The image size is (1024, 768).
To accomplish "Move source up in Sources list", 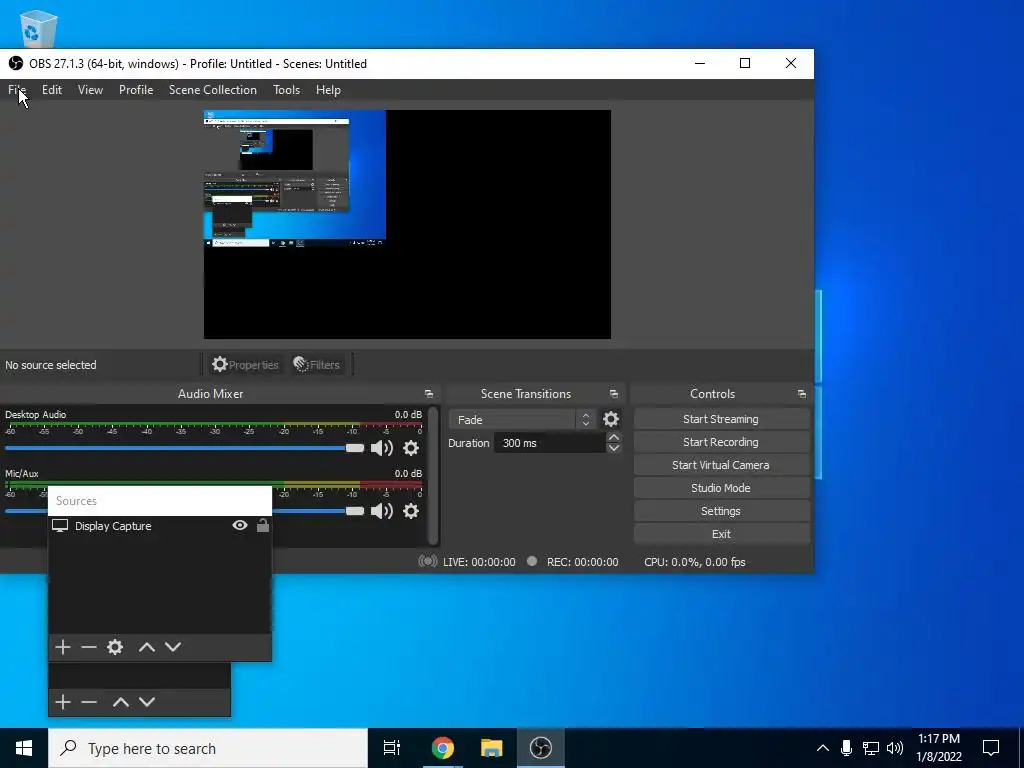I will pyautogui.click(x=147, y=647).
